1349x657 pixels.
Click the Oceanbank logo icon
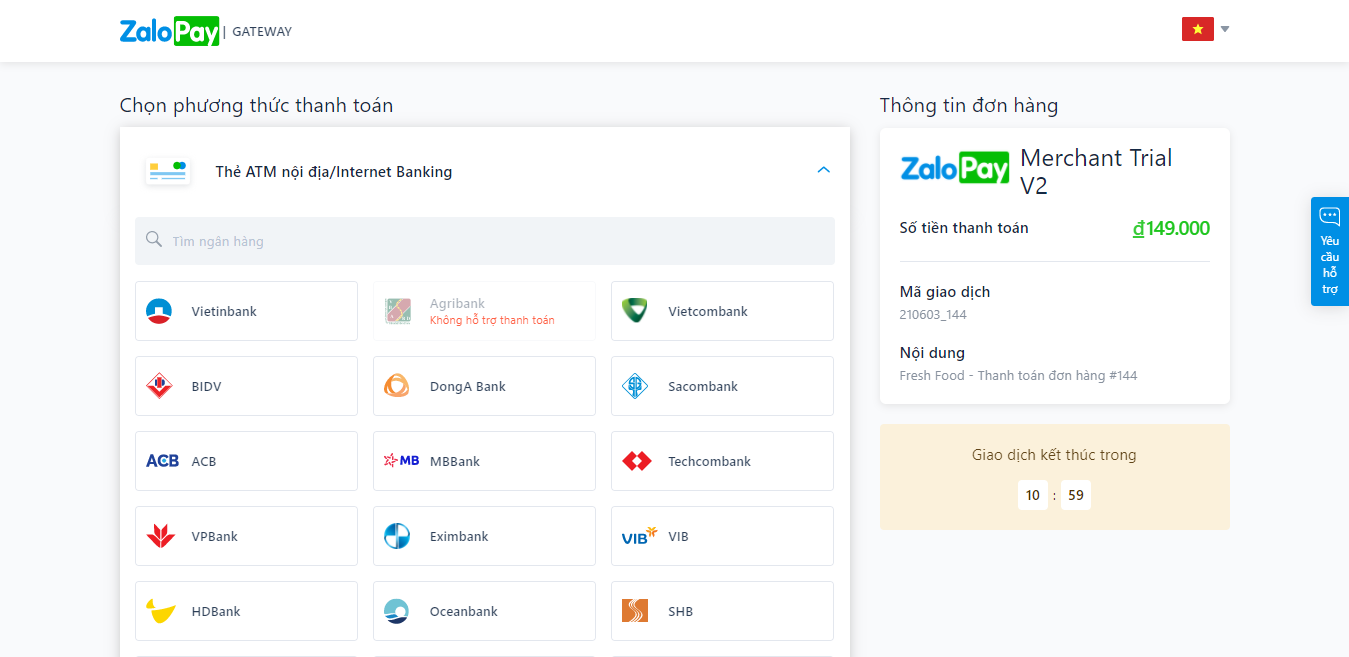397,611
